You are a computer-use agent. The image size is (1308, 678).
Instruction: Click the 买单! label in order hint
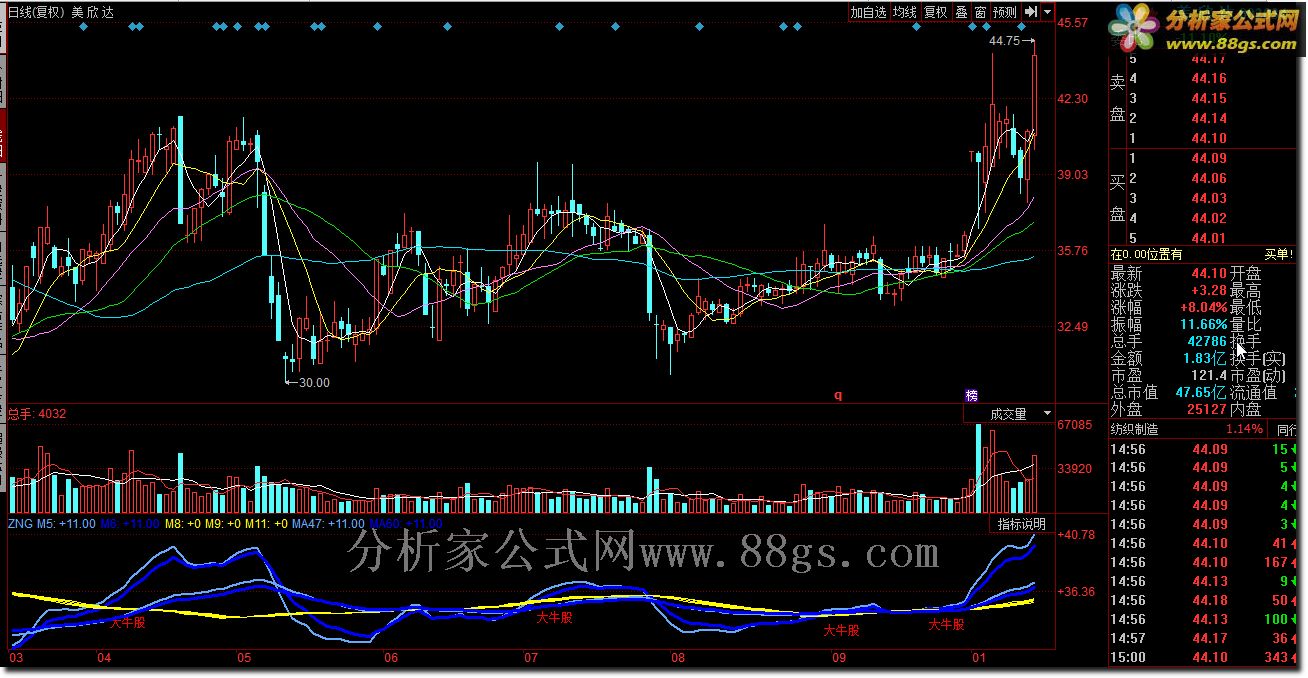tap(1279, 255)
